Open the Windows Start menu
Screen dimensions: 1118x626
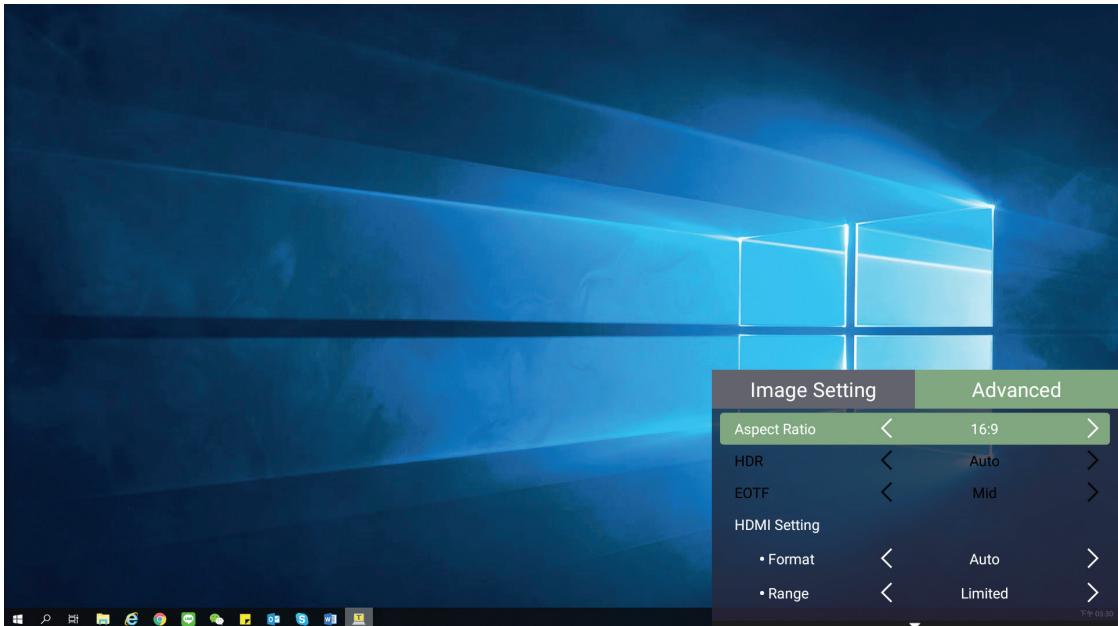tap(18, 618)
